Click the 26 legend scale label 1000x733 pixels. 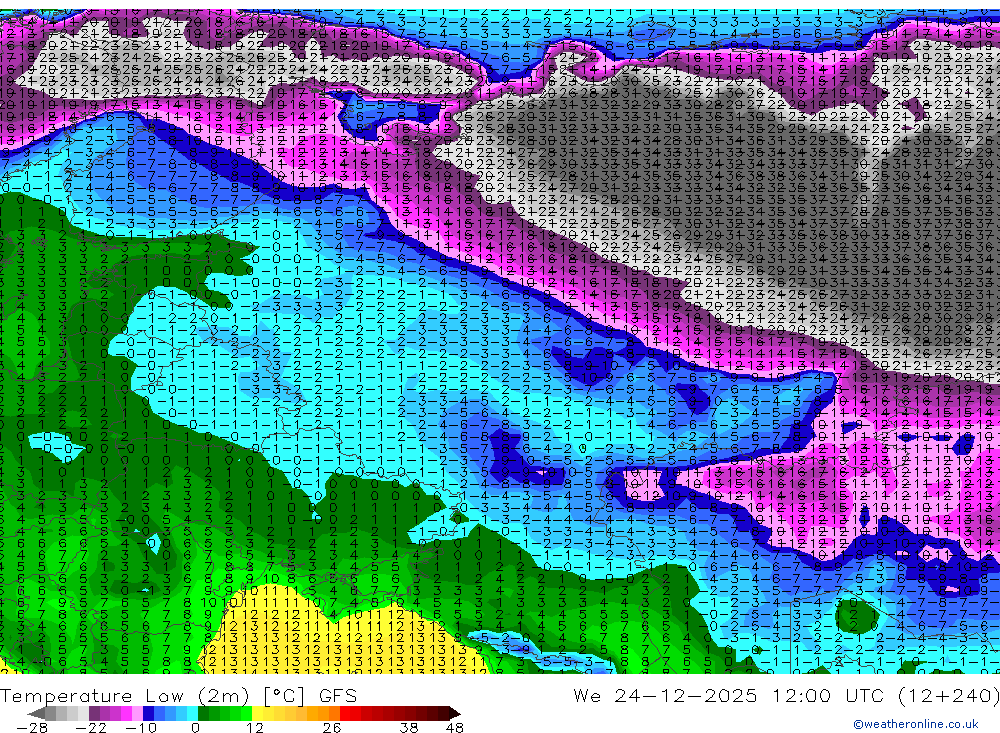[x=331, y=727]
